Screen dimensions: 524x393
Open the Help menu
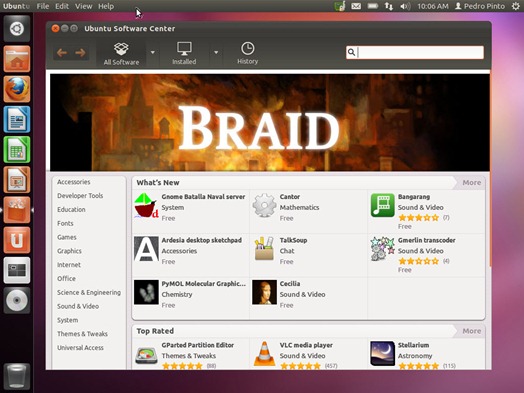[106, 6]
